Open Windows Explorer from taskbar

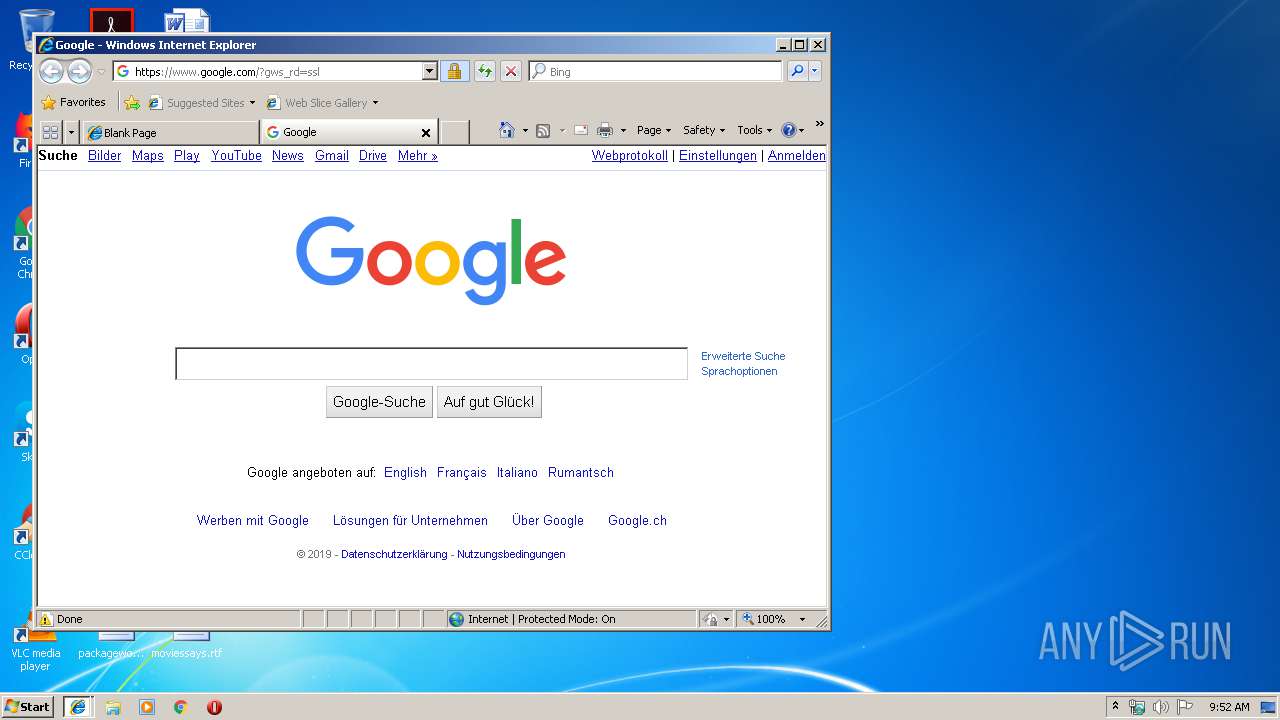click(x=113, y=707)
